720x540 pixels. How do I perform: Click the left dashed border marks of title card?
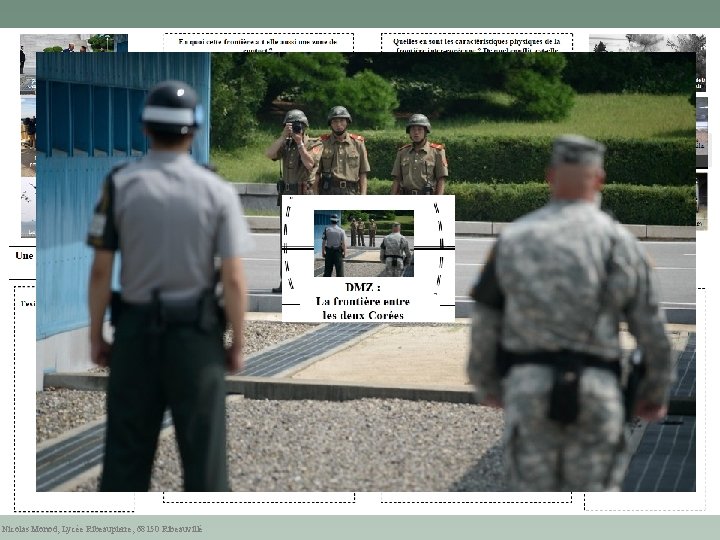pyautogui.click(x=288, y=246)
